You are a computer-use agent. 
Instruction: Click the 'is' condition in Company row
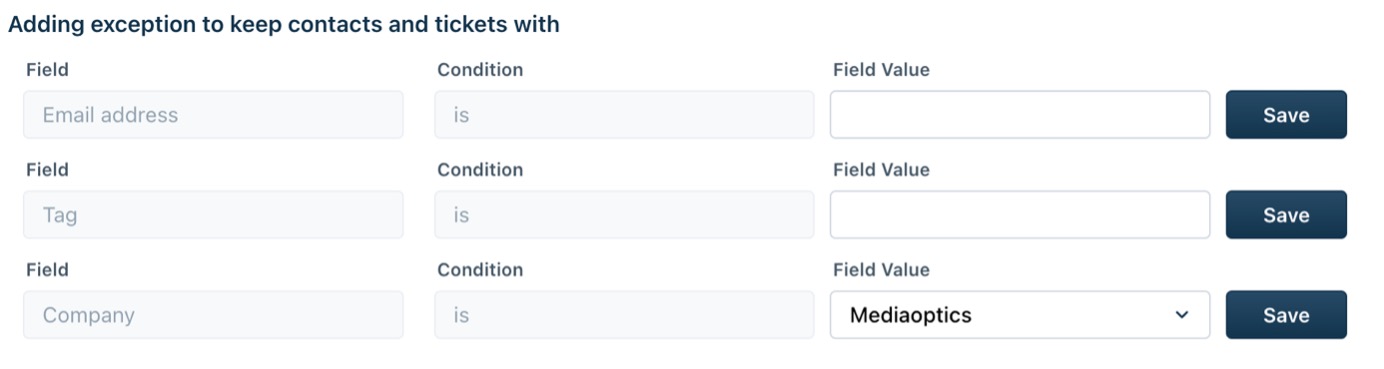pos(624,315)
